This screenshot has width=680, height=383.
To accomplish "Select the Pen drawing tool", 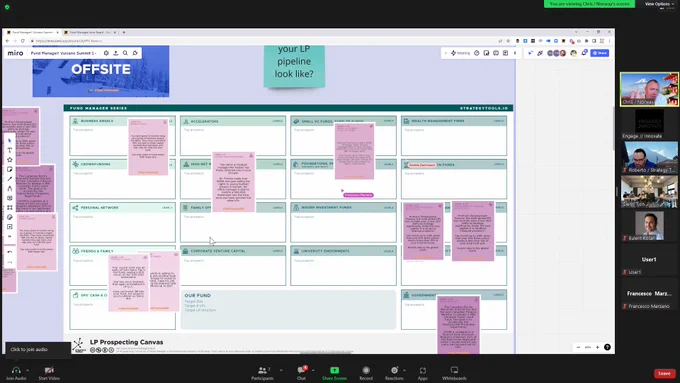I will 10,188.
